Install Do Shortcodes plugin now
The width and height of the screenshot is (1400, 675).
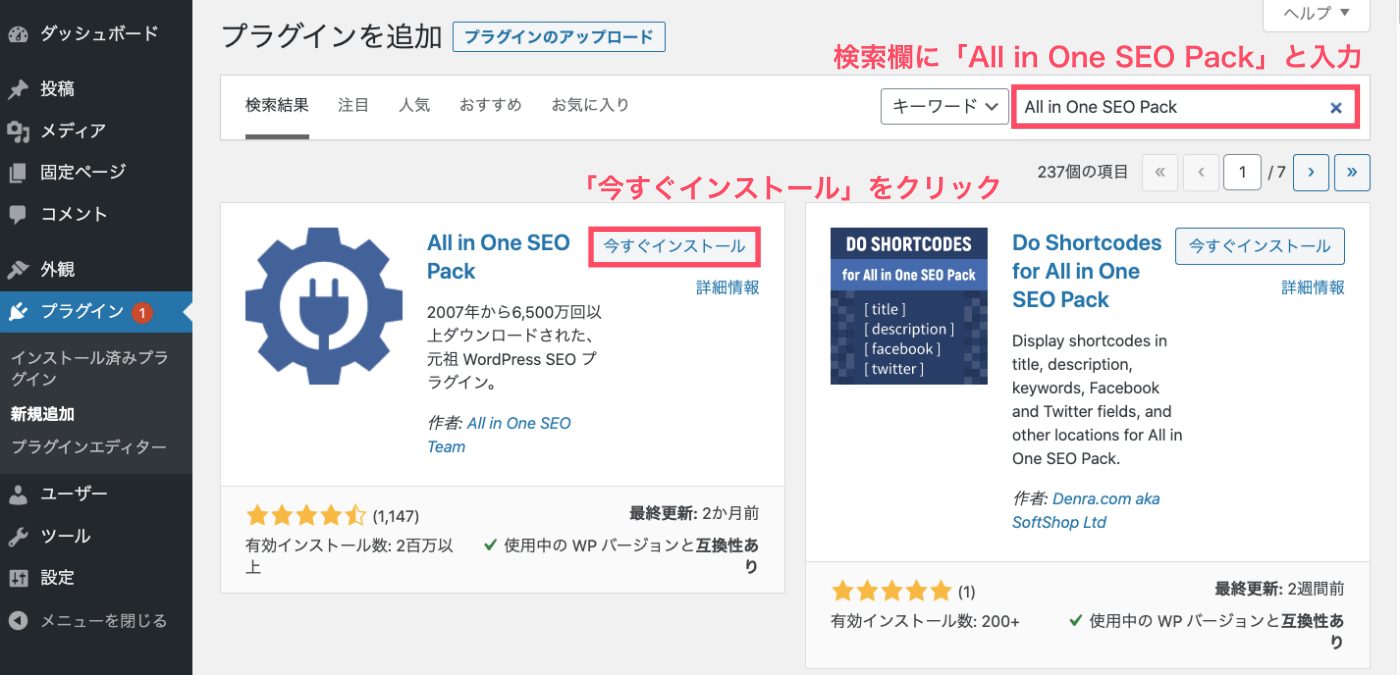(x=1260, y=246)
